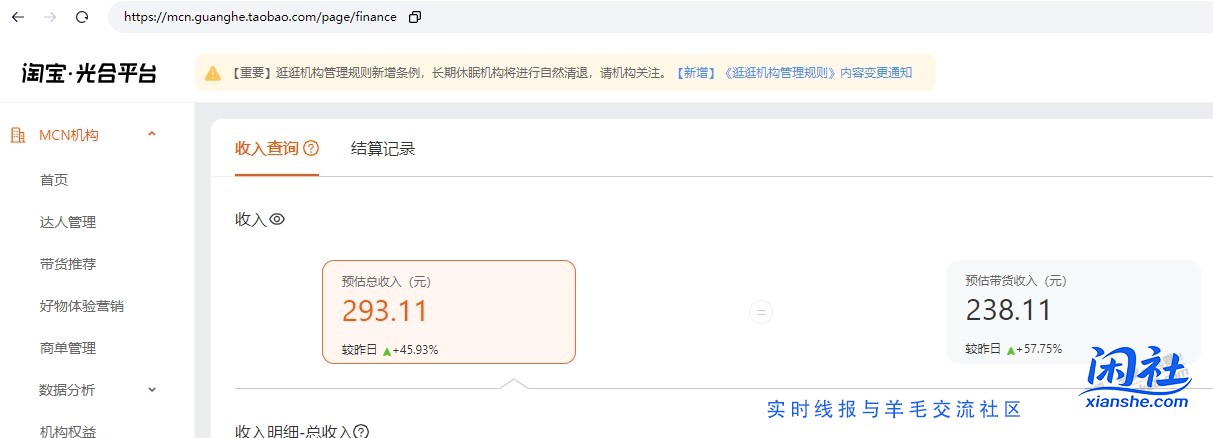
Task: Click the browser forward arrow
Action: click(x=50, y=17)
